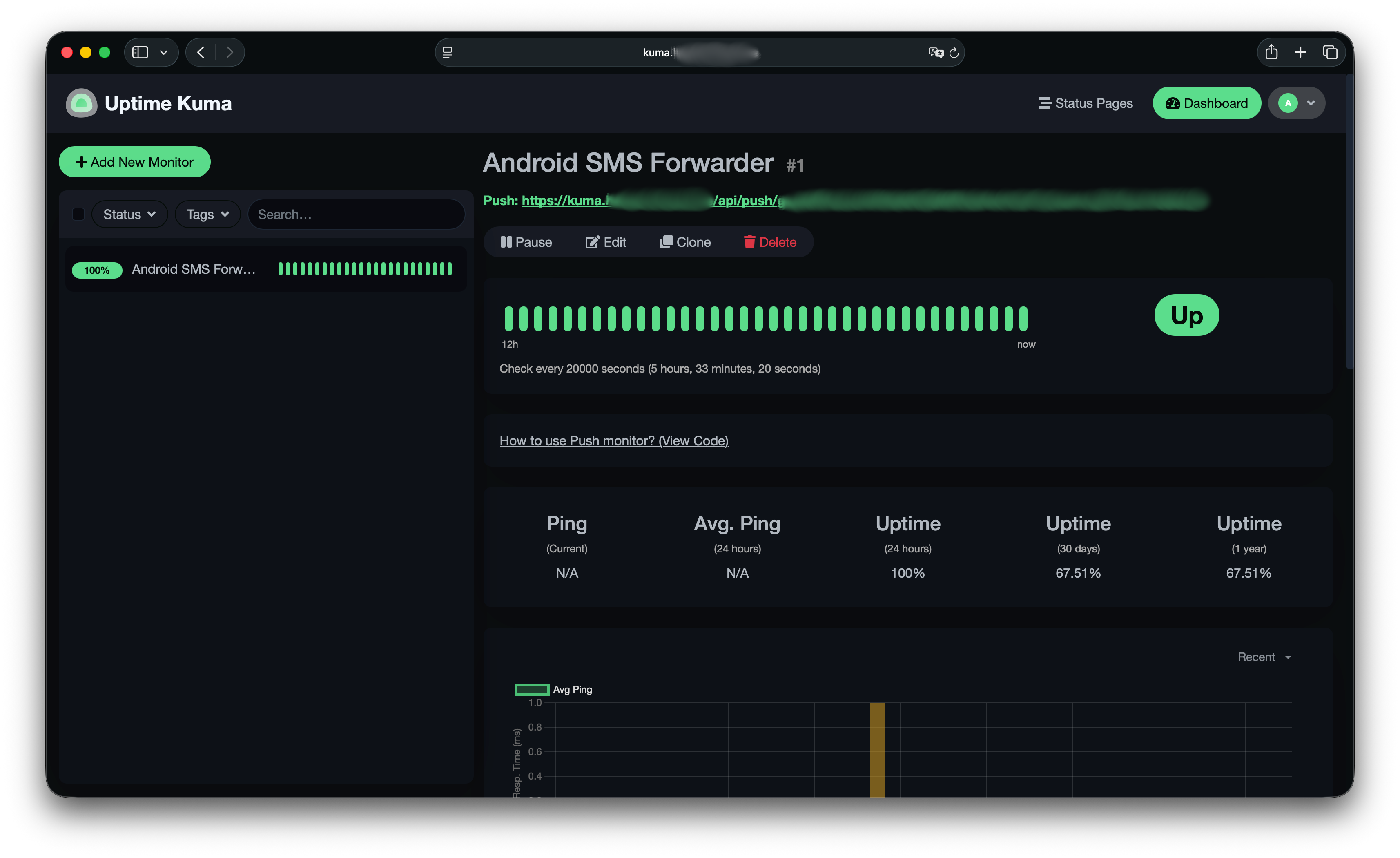Open the Recent chart range dropdown
Screen dimensions: 1400x858
1264,657
